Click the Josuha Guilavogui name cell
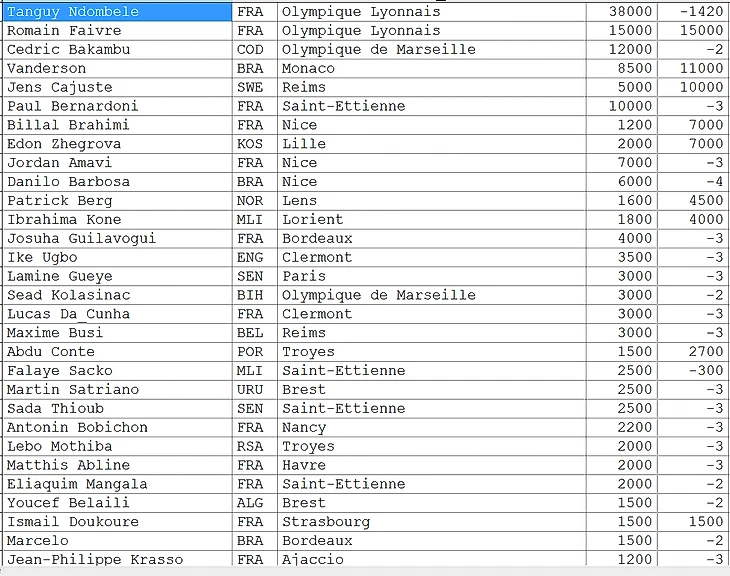 pyautogui.click(x=117, y=238)
